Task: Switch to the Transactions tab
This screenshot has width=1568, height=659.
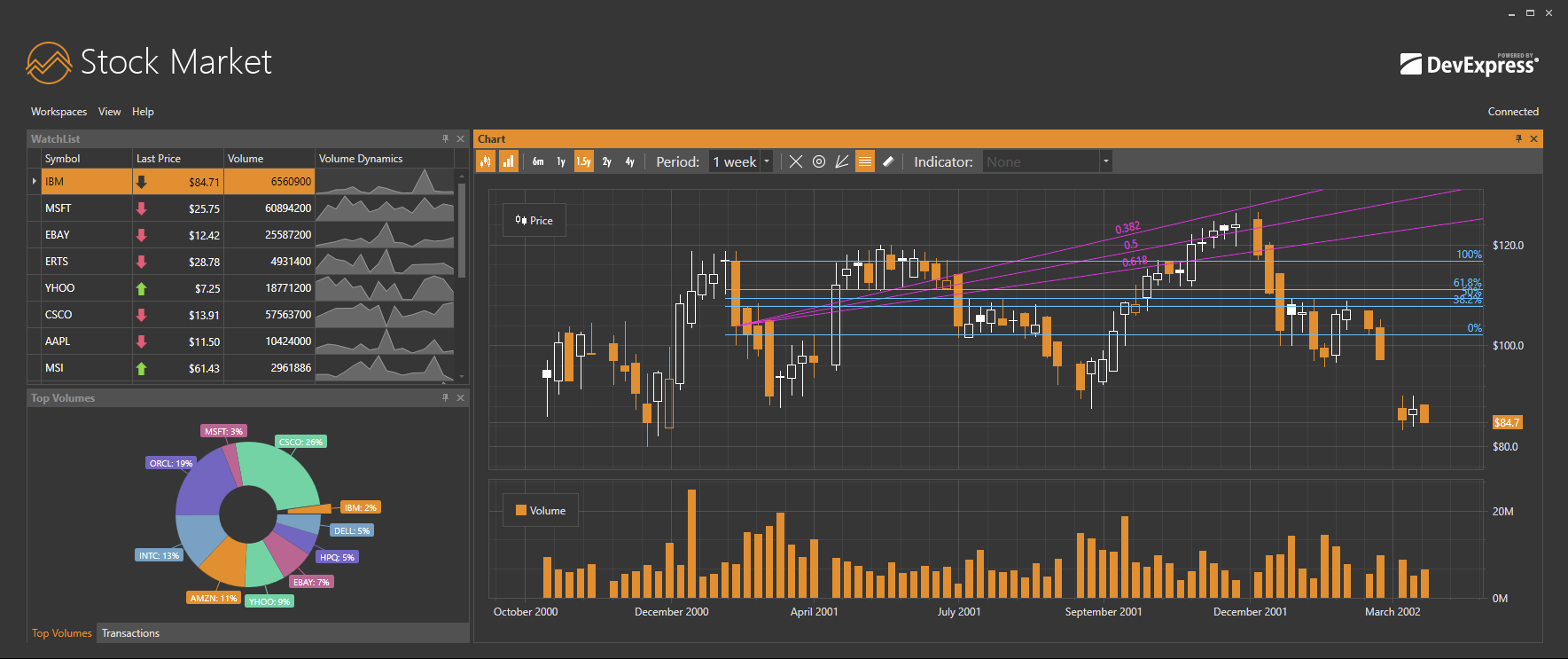Action: pyautogui.click(x=130, y=633)
